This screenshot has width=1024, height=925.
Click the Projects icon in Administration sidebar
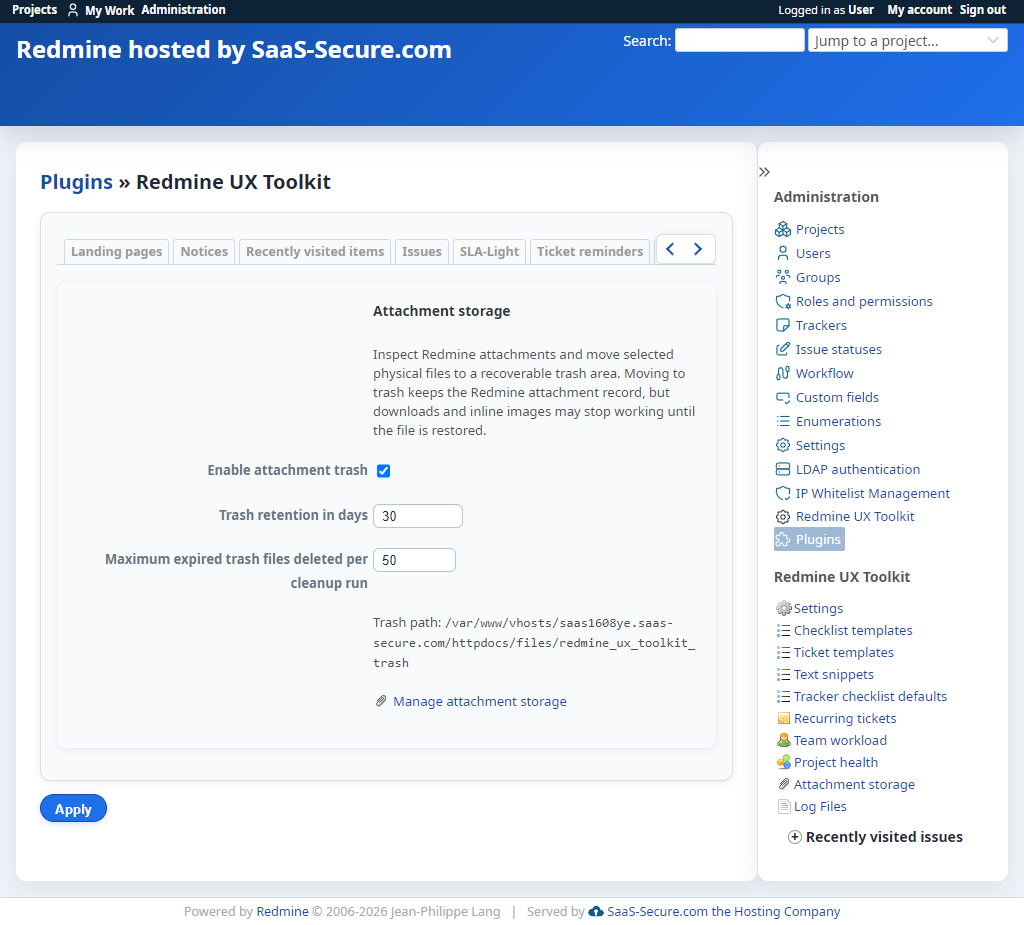click(x=782, y=229)
